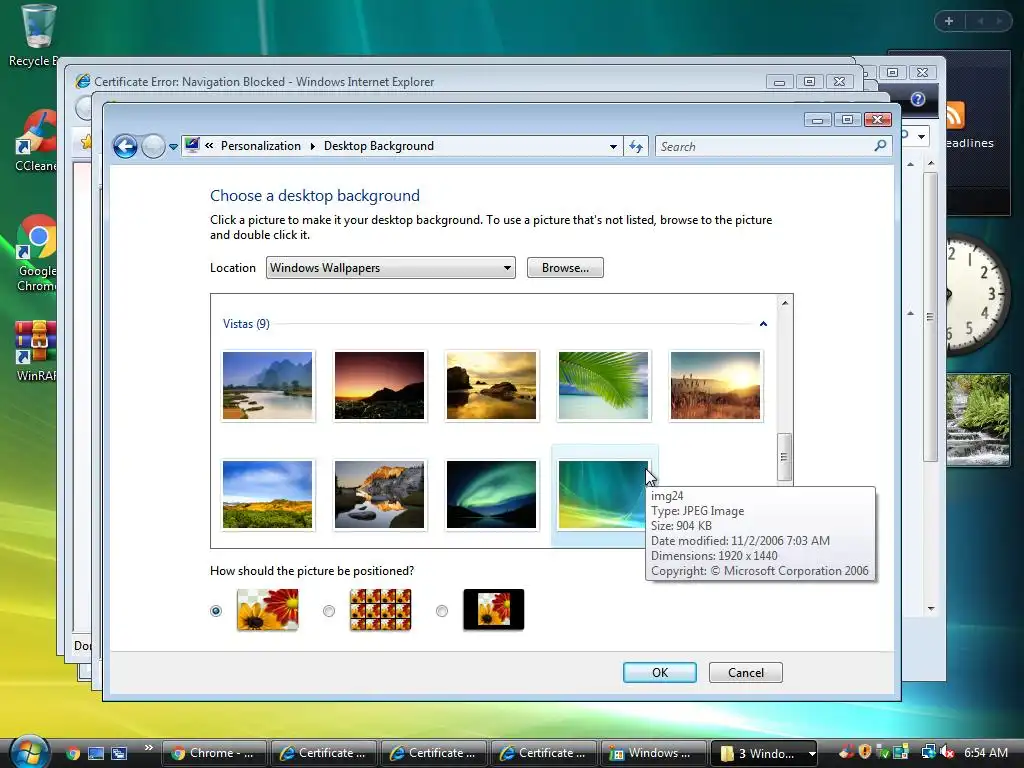Click the Personalization breadcrumb
Image resolution: width=1024 pixels, height=768 pixels.
(261, 146)
